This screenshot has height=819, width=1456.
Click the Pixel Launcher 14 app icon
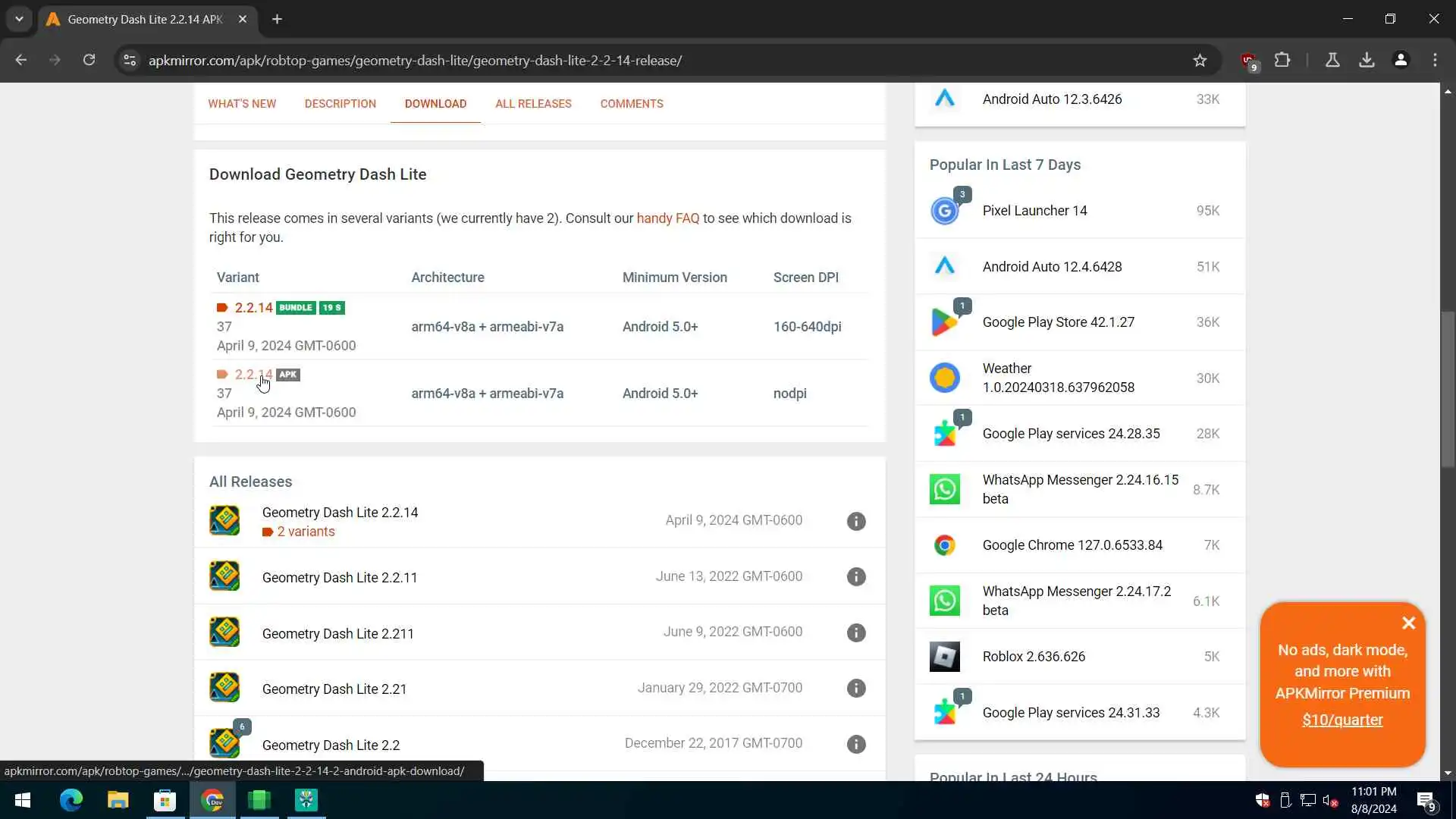945,211
